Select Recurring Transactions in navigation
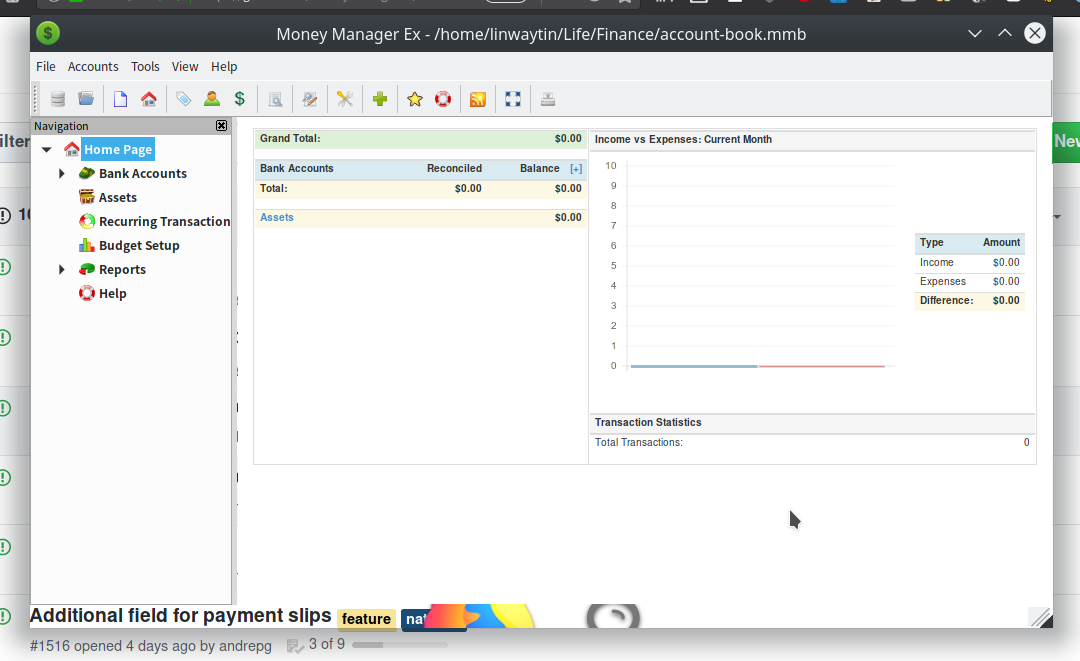Image resolution: width=1080 pixels, height=661 pixels. pos(164,222)
